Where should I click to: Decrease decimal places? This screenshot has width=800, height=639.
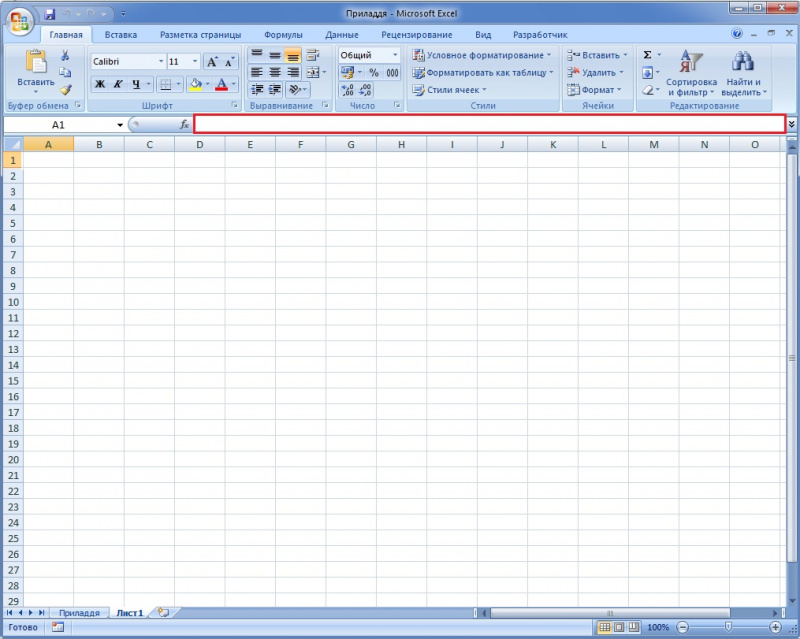[365, 90]
